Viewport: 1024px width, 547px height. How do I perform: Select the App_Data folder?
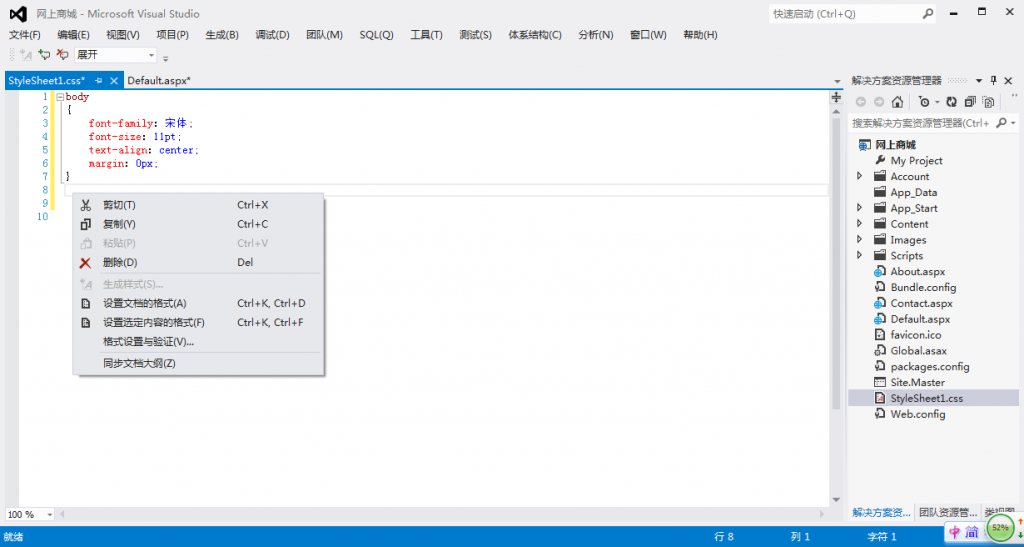coord(914,193)
